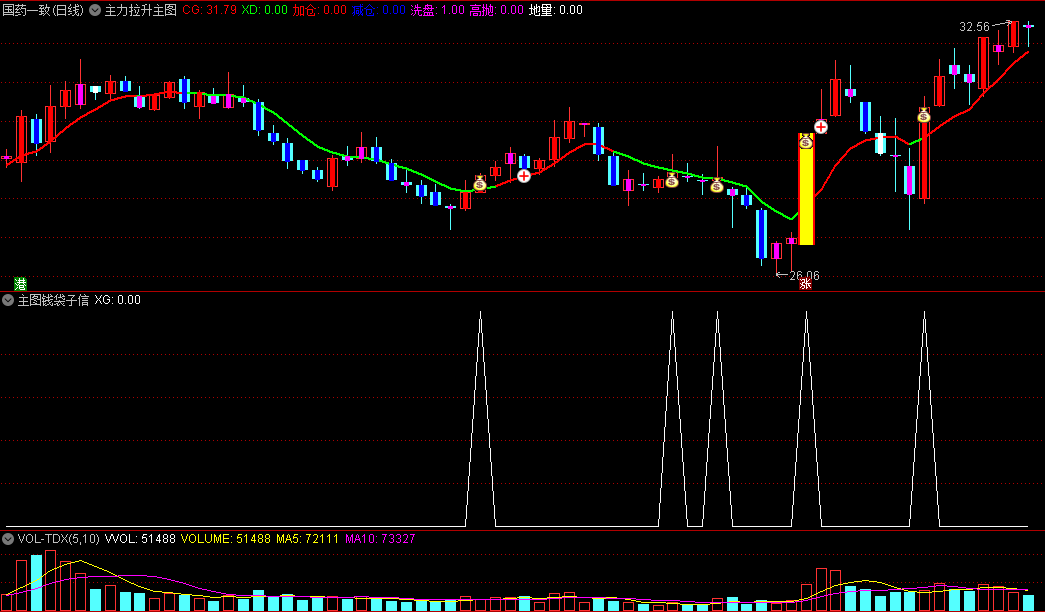The width and height of the screenshot is (1045, 612).
Task: Click the rightmost money bag signal icon
Action: click(x=923, y=115)
